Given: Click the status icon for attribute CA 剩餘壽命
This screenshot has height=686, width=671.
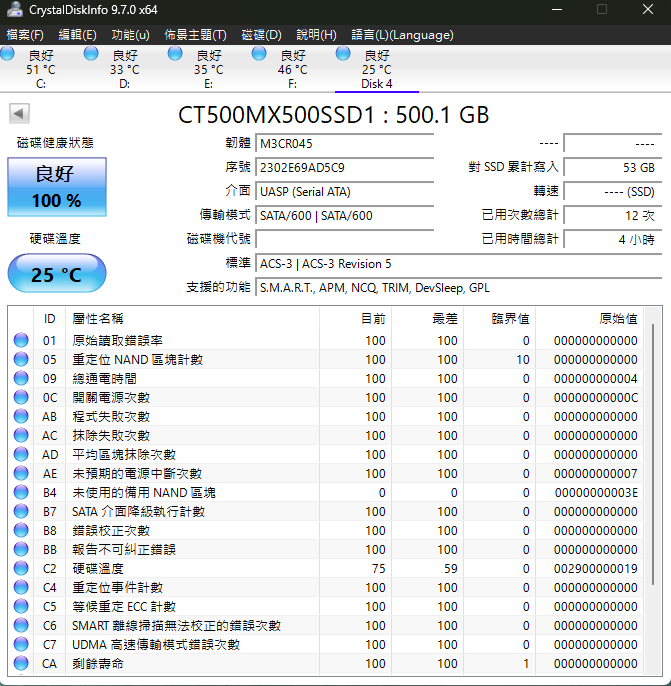Looking at the screenshot, I should pos(21,663).
